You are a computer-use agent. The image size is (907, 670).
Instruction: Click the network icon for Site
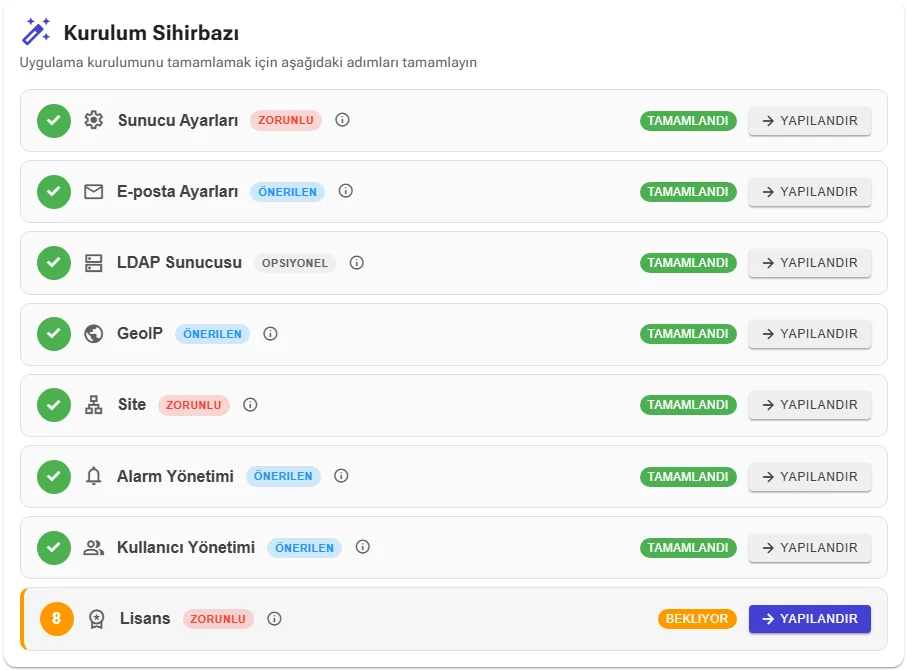tap(93, 405)
